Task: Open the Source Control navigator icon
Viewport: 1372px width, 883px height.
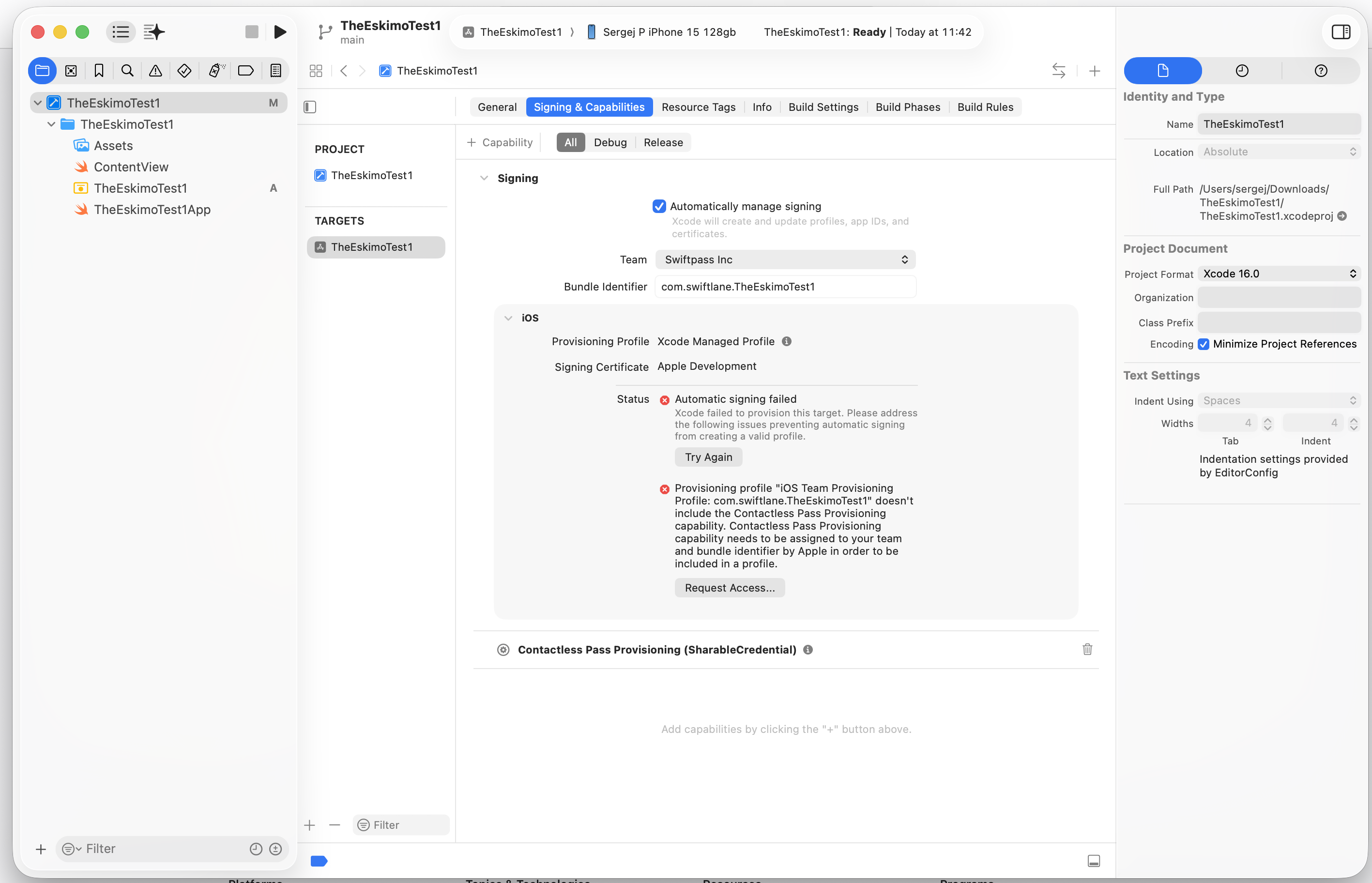Action: click(71, 71)
